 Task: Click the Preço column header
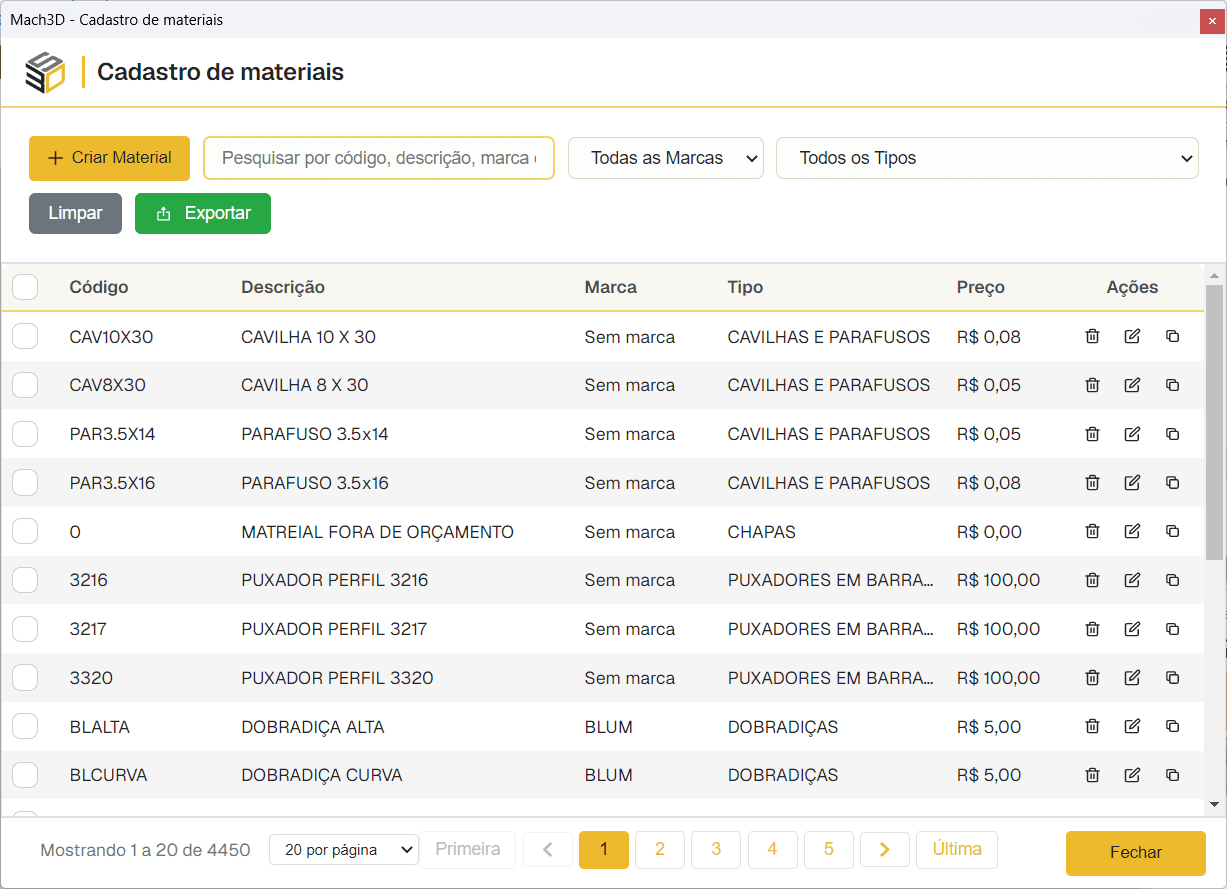[980, 287]
